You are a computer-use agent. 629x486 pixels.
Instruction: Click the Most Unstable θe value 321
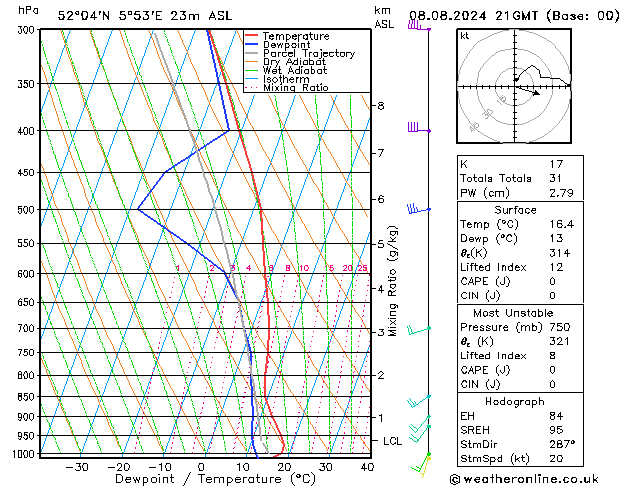[x=560, y=341]
